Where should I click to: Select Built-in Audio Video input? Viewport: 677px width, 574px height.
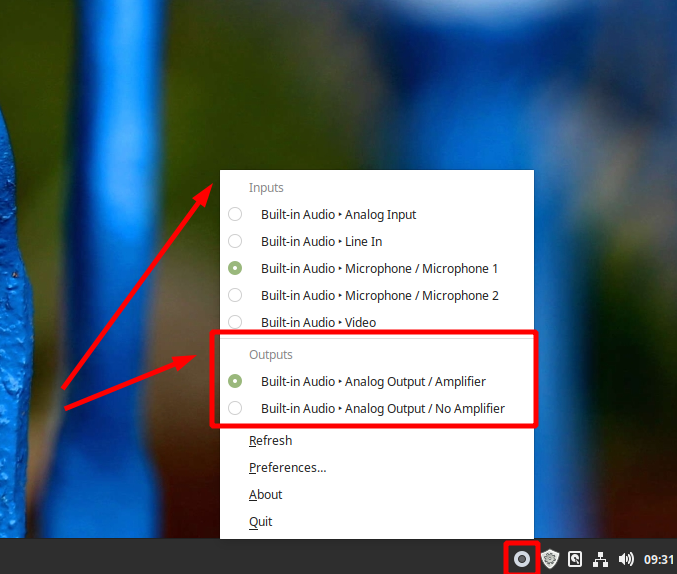(376, 322)
